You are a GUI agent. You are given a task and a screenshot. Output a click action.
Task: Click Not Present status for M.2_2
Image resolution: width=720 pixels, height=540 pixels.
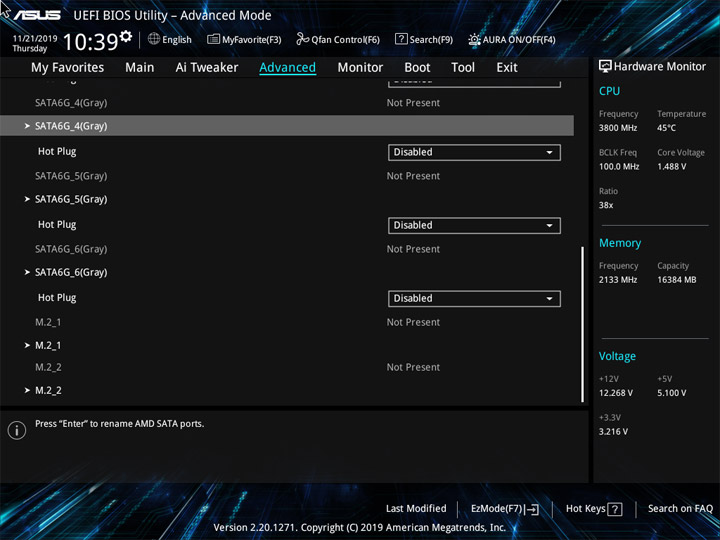[413, 367]
